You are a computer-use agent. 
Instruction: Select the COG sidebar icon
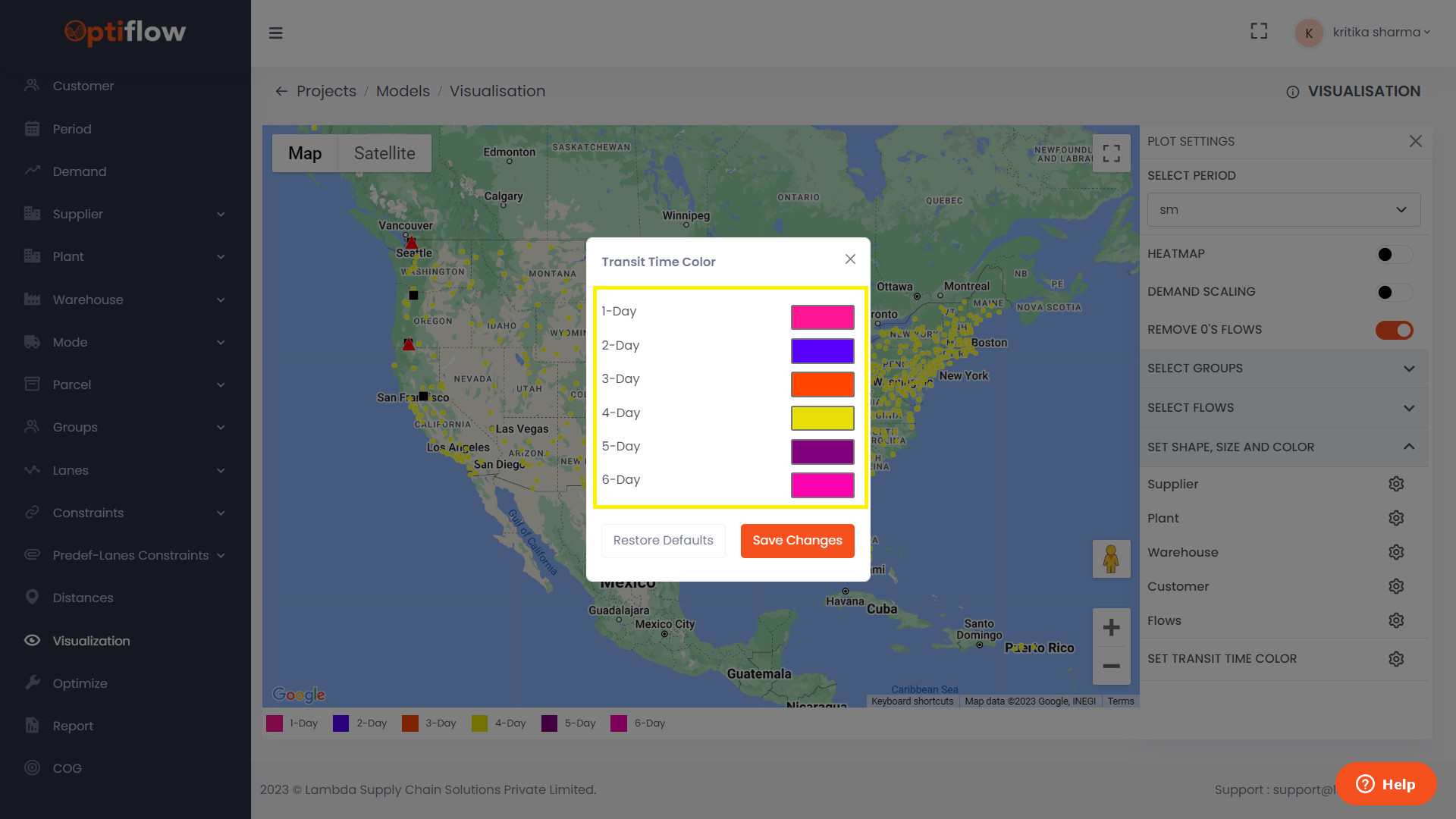click(x=32, y=768)
